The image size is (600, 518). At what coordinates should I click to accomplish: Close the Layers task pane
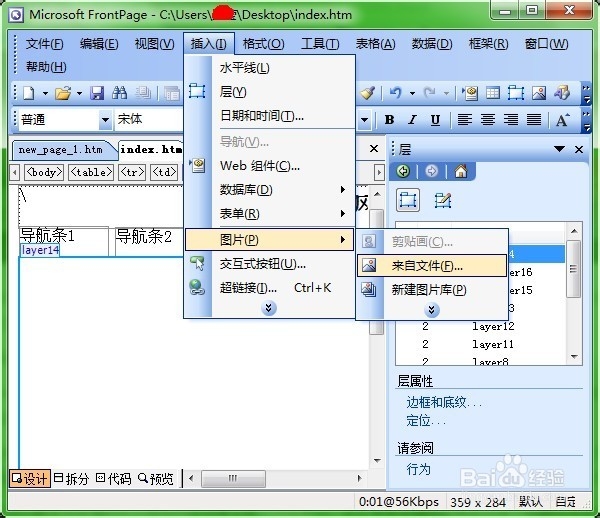(579, 149)
